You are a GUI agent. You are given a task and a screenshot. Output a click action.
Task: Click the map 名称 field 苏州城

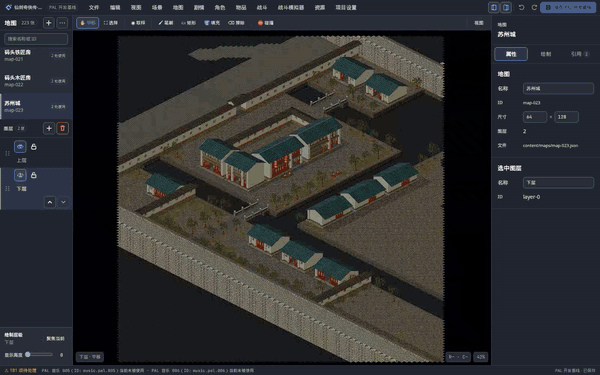point(558,88)
